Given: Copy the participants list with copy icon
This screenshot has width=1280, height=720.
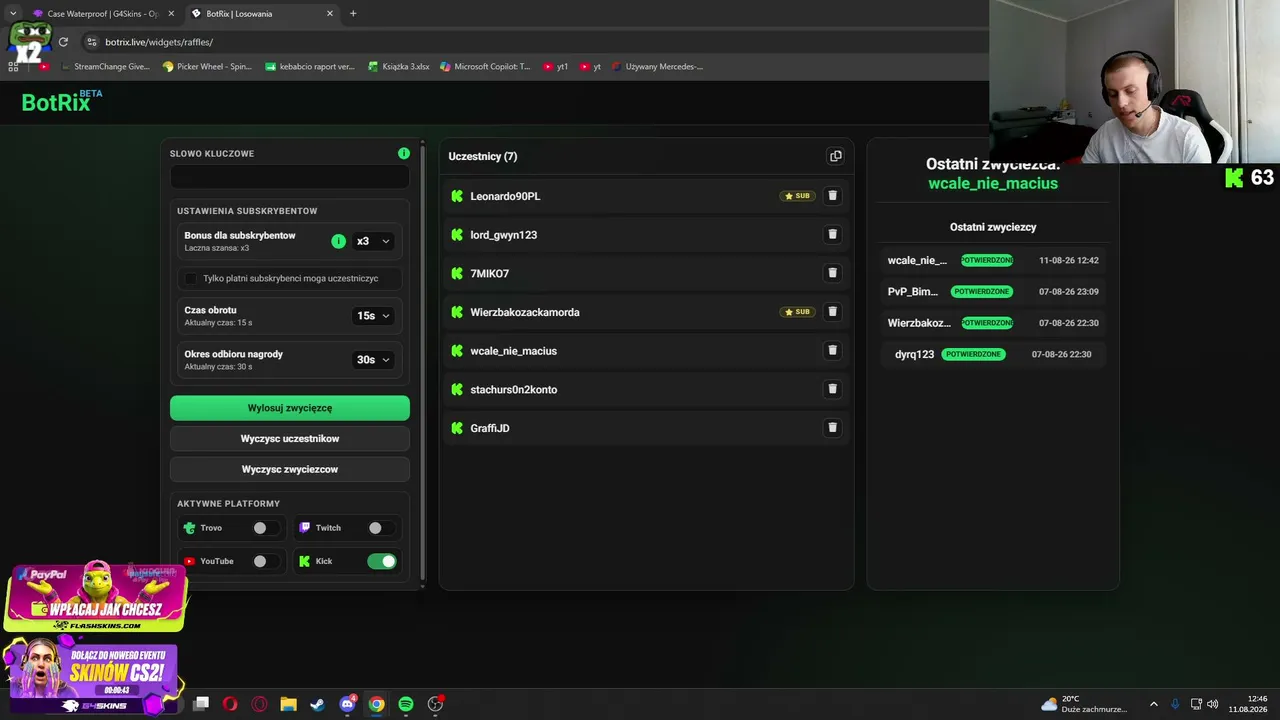Looking at the screenshot, I should pos(836,156).
